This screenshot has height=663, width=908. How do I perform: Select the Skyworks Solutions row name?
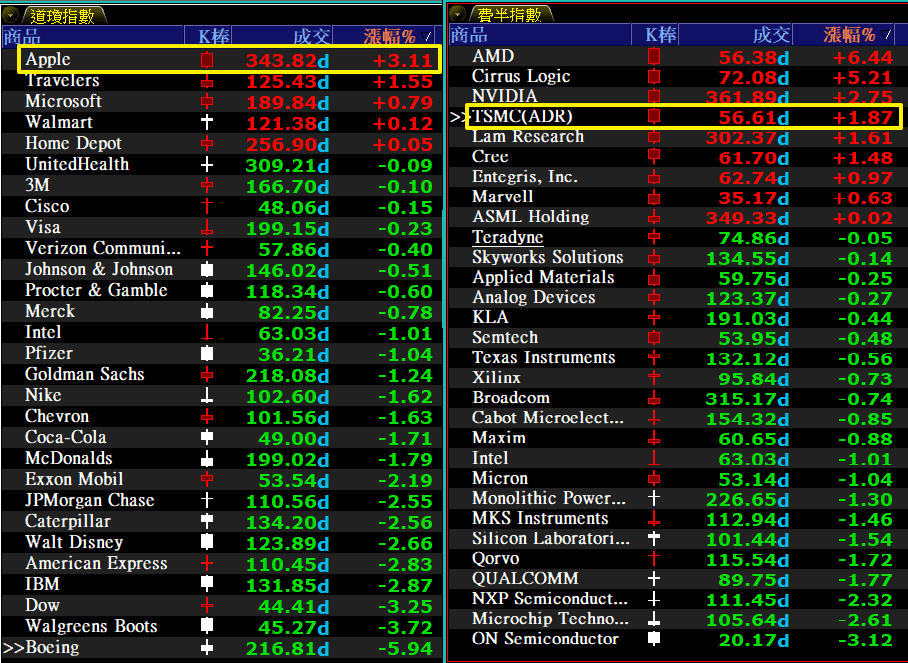click(x=548, y=257)
